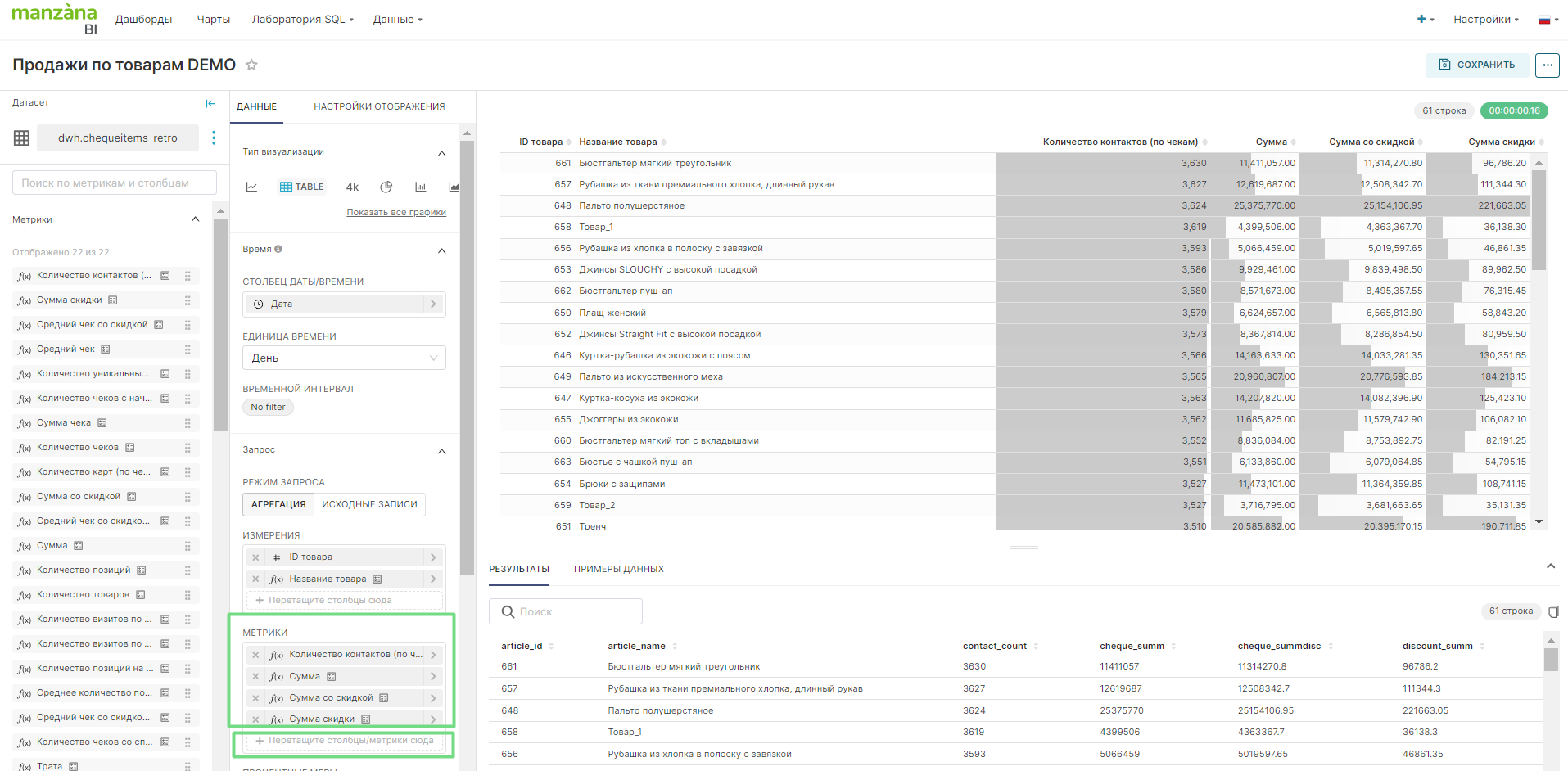Select the line chart visualization icon
The image size is (1568, 771).
[x=252, y=187]
